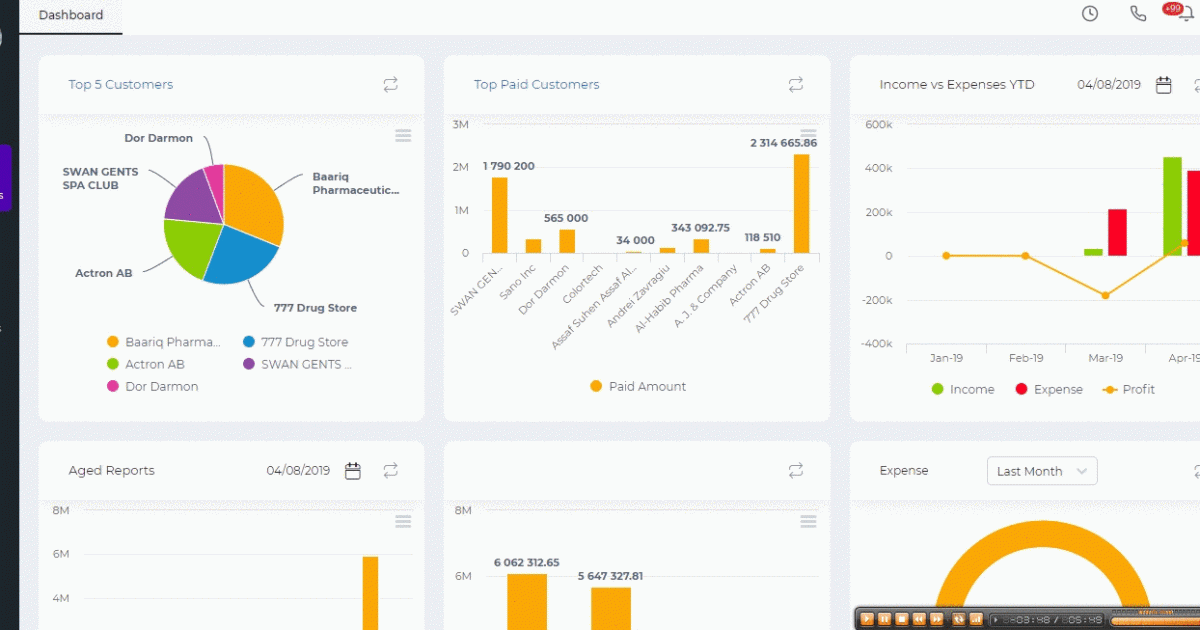Open Aged Reports chart hamburger menu
Viewport: 1200px width, 630px height.
pyautogui.click(x=403, y=521)
